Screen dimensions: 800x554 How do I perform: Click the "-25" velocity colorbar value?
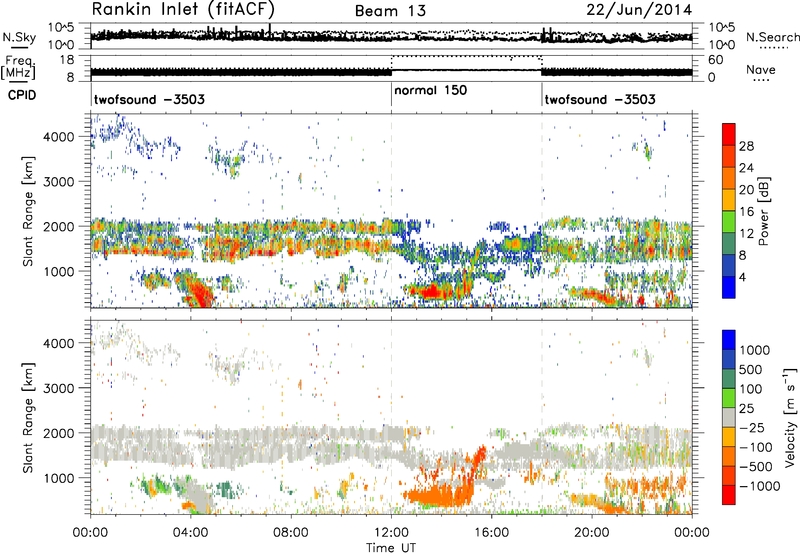click(753, 428)
